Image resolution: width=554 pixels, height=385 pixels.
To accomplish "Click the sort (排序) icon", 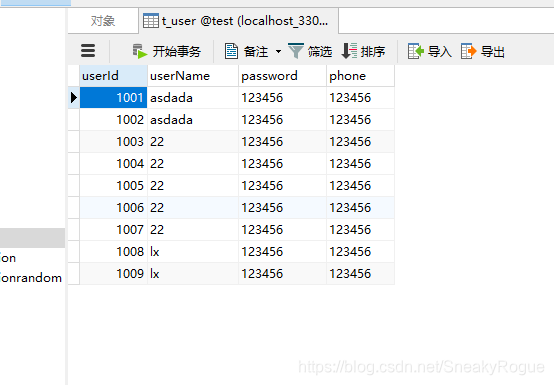I will pyautogui.click(x=349, y=51).
